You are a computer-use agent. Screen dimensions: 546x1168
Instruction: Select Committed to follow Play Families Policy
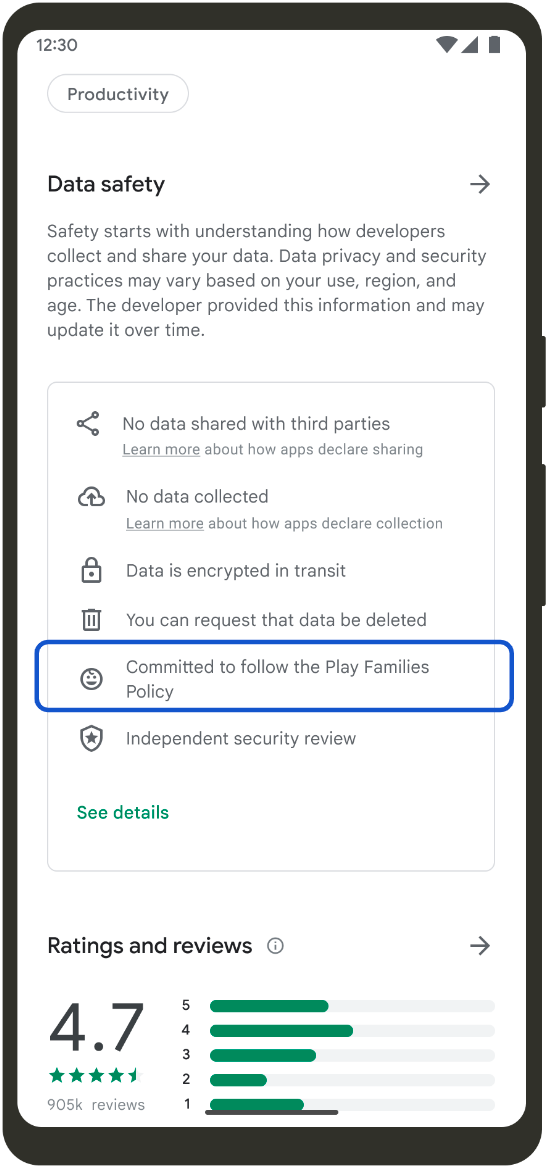[x=274, y=679]
